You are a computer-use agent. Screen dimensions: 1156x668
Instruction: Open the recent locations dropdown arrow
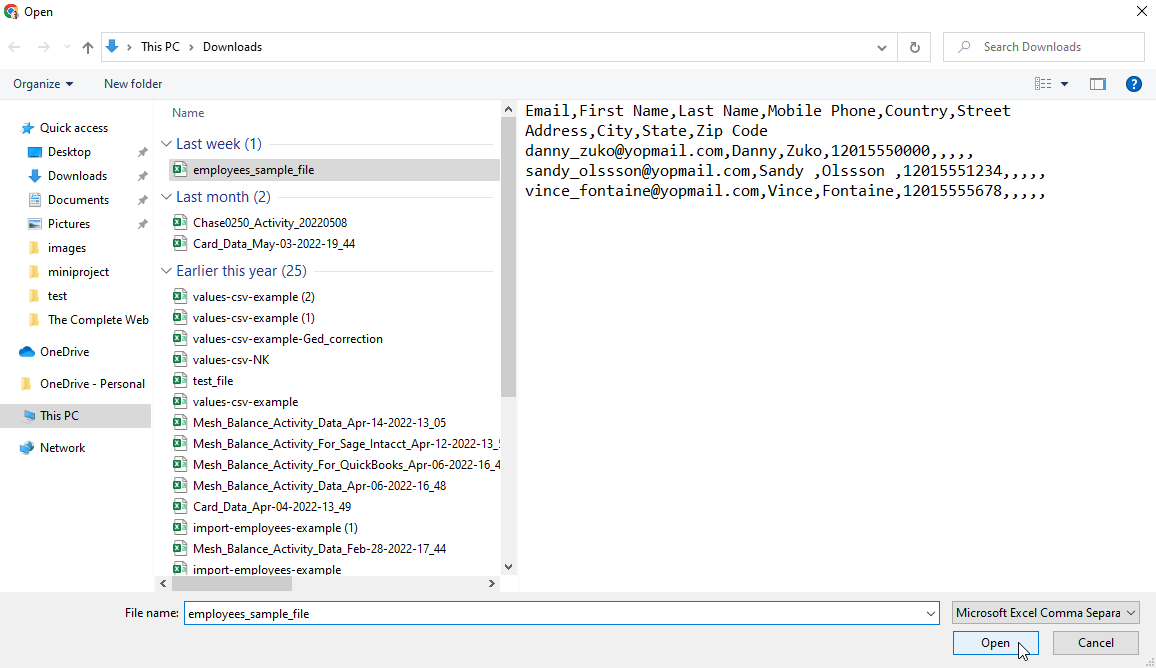pos(67,47)
